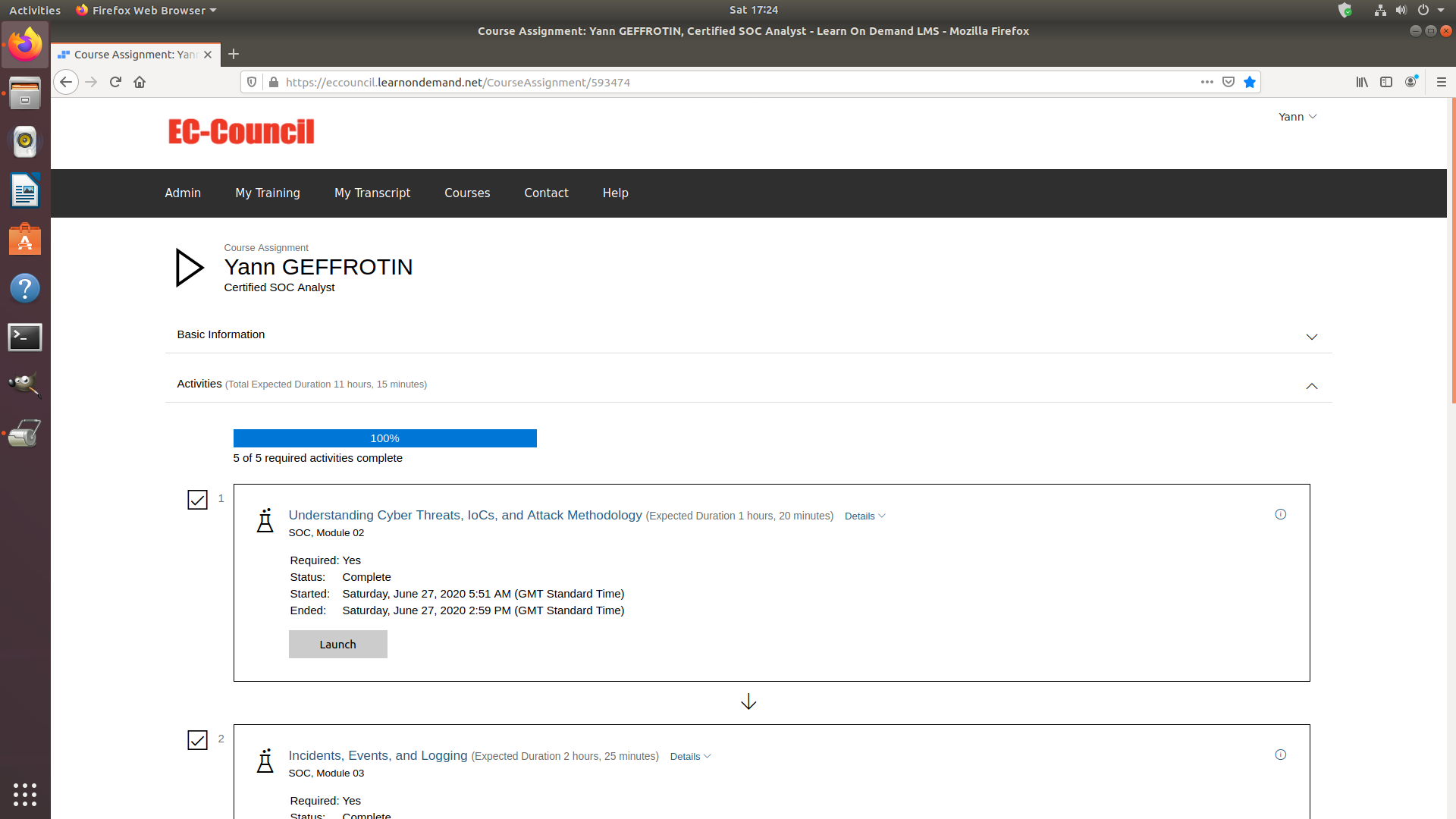Select the Course Assignment browser tab
Screen dimensions: 1456x819
[136, 55]
